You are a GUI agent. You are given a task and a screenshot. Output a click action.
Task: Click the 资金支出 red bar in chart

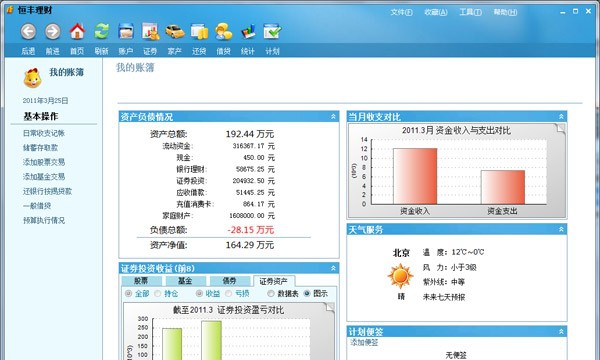pos(503,187)
